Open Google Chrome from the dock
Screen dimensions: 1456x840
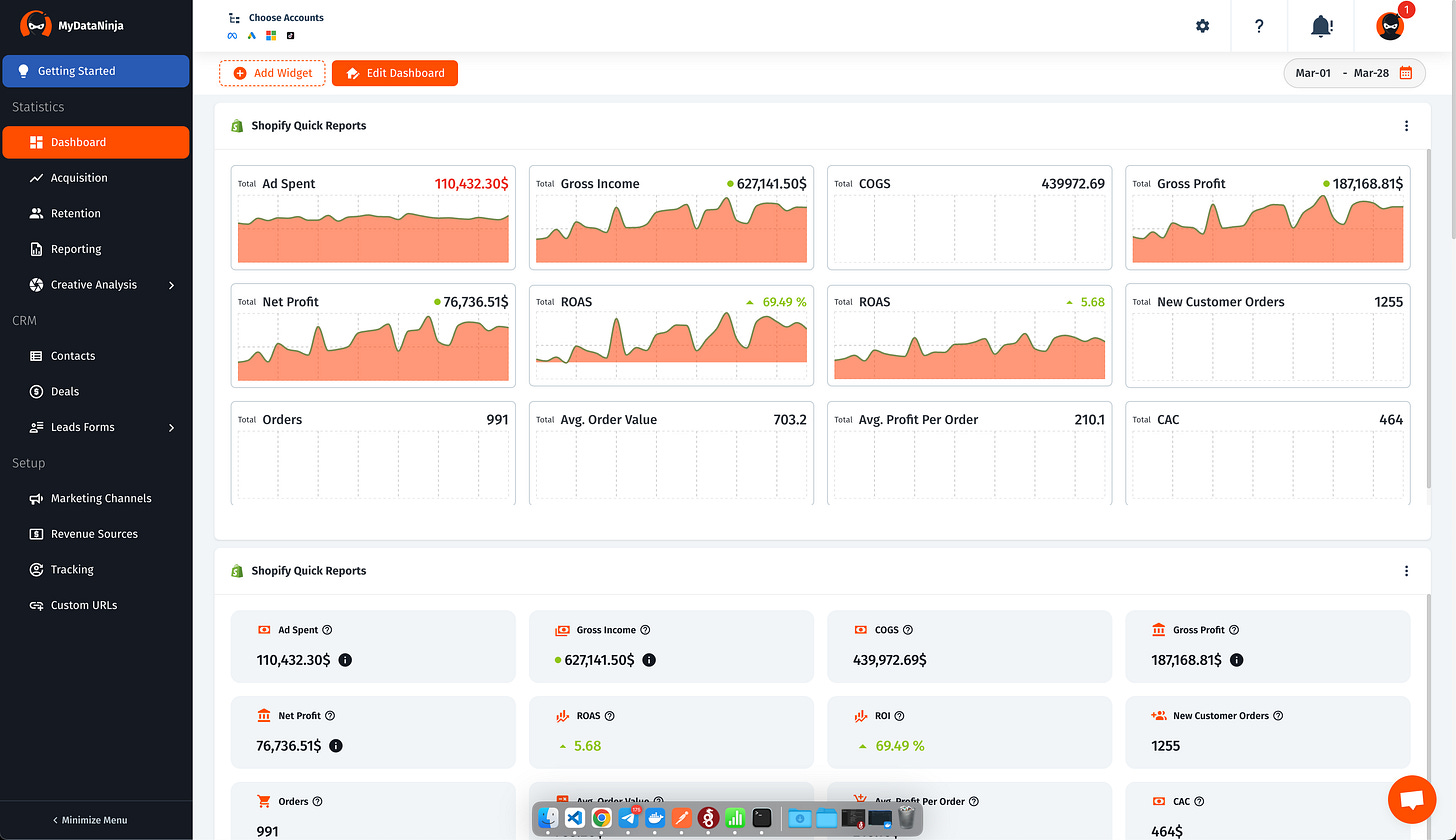click(602, 818)
